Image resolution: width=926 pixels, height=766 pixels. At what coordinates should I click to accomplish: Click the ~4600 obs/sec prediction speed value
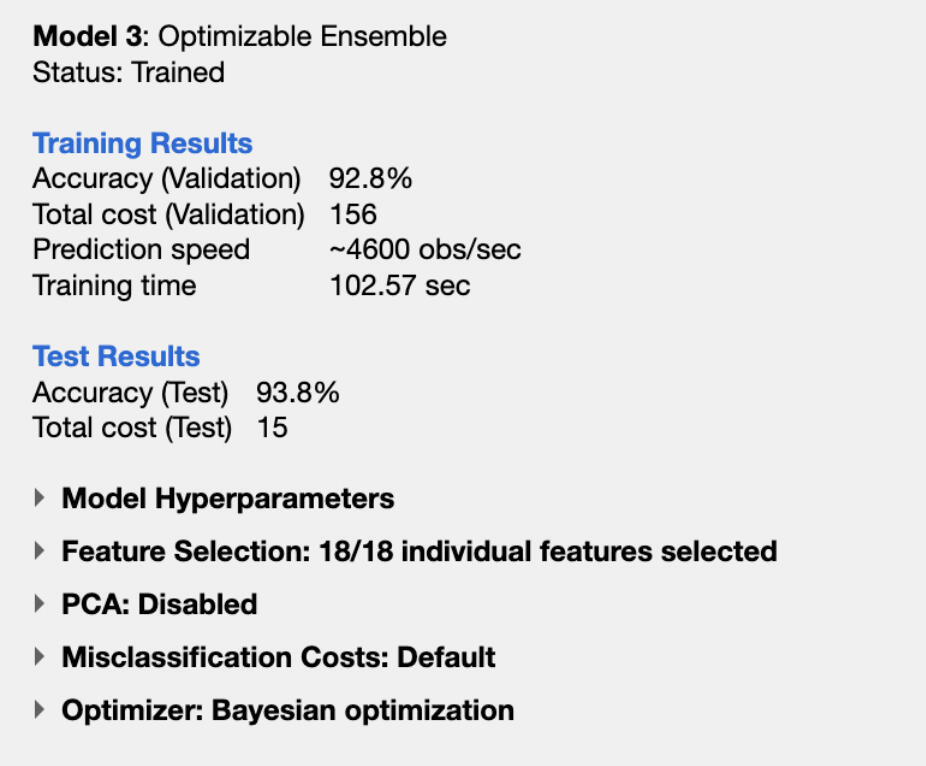tap(425, 249)
